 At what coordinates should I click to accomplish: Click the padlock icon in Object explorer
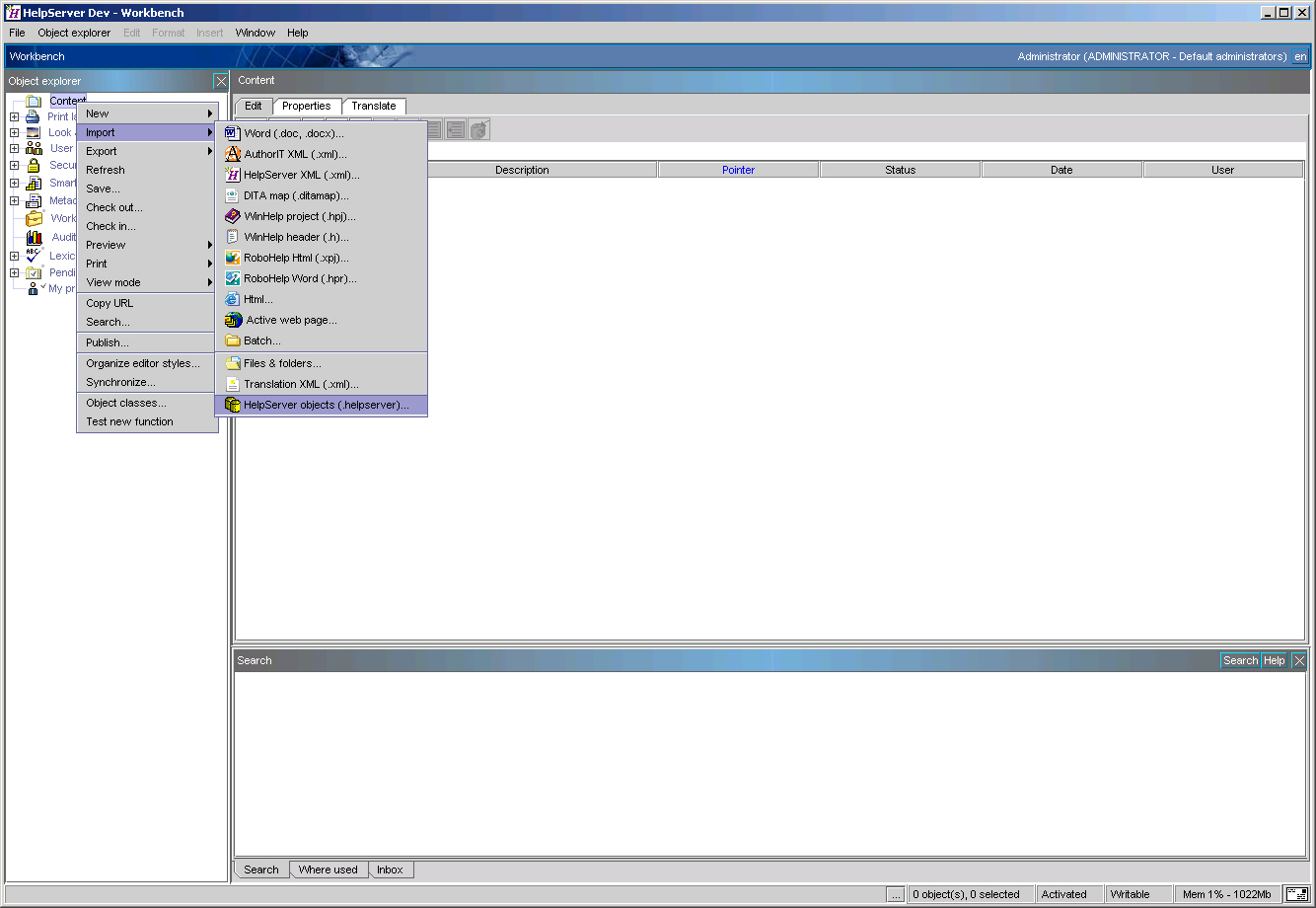tap(34, 165)
